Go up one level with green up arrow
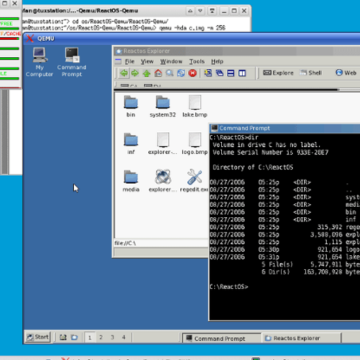 tap(147, 73)
